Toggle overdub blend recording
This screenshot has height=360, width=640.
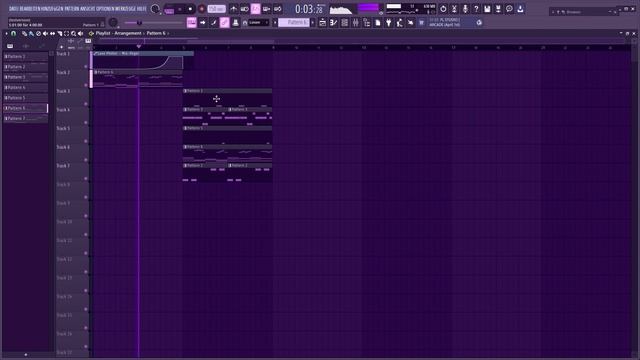pos(267,9)
